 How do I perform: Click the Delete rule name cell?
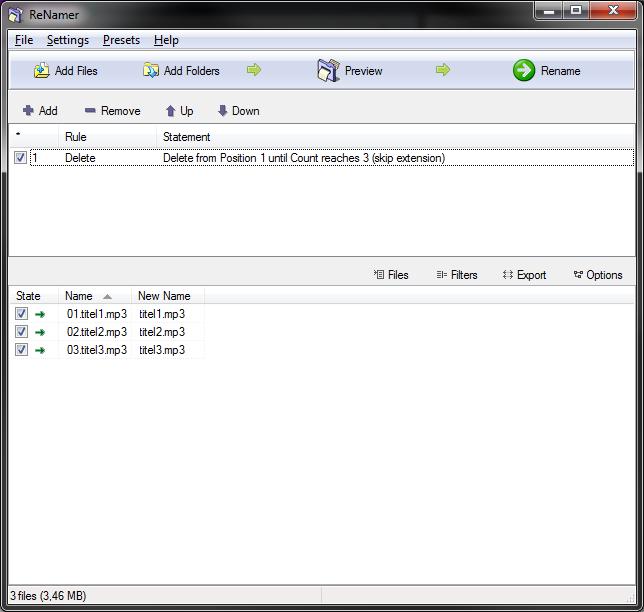click(x=80, y=158)
